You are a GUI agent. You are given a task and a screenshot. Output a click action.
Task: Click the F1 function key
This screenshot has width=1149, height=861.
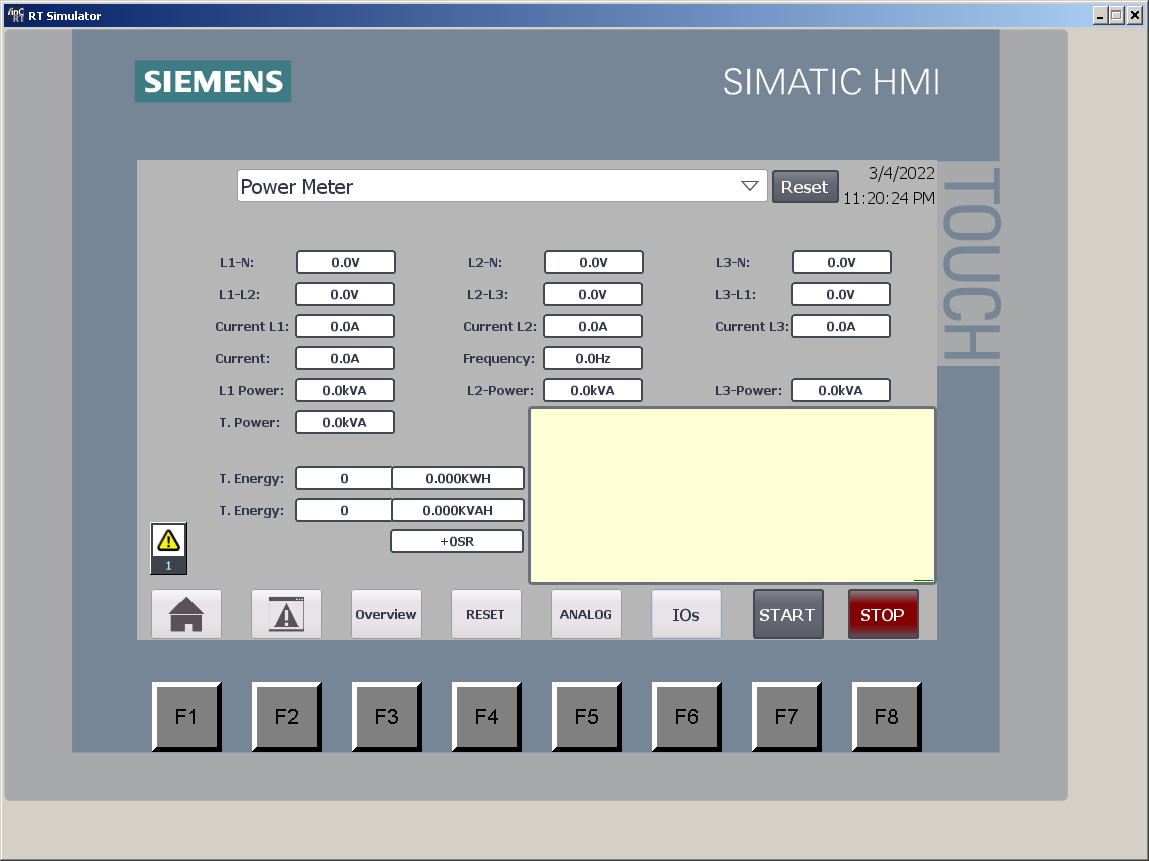186,716
